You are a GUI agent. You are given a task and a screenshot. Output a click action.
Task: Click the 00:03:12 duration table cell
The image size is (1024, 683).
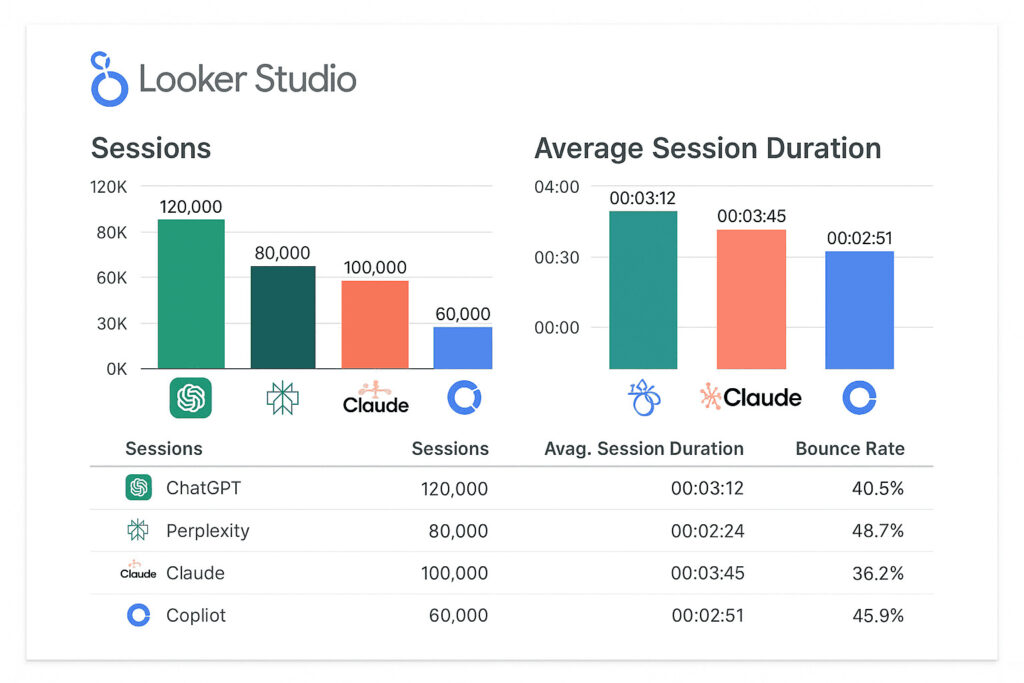point(707,488)
